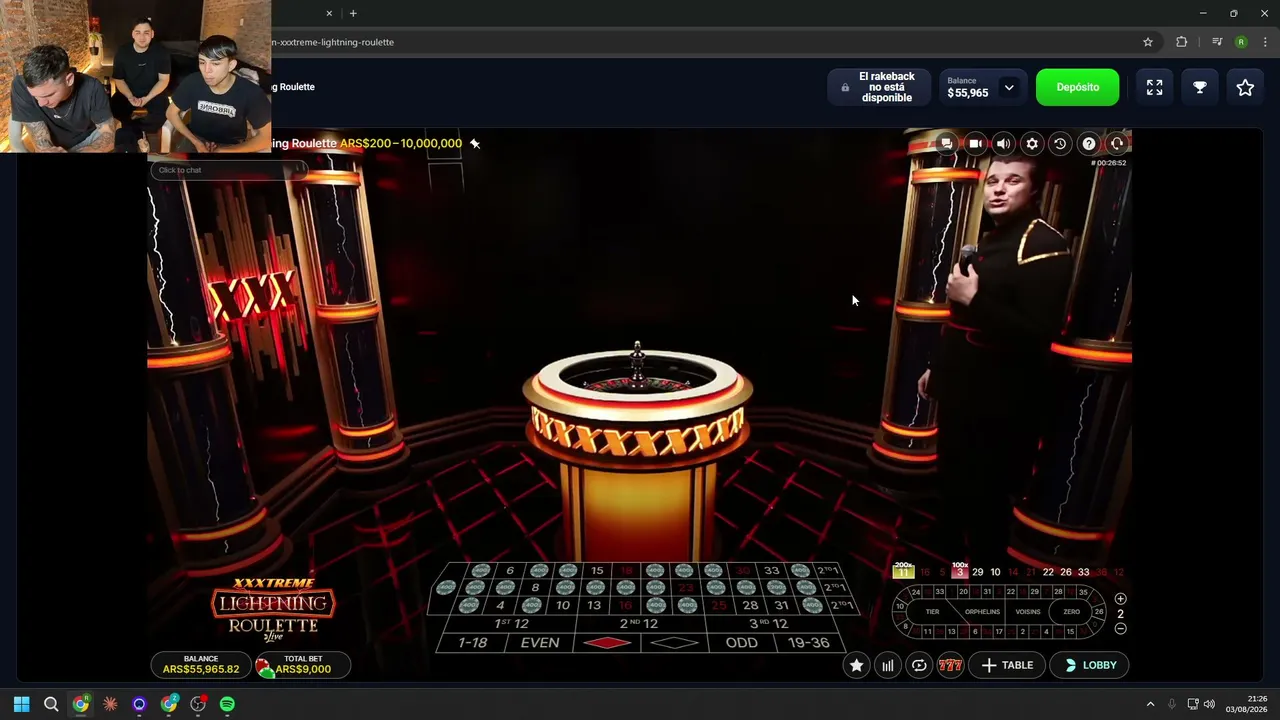
Task: Open Windows Start menu
Action: [x=21, y=704]
